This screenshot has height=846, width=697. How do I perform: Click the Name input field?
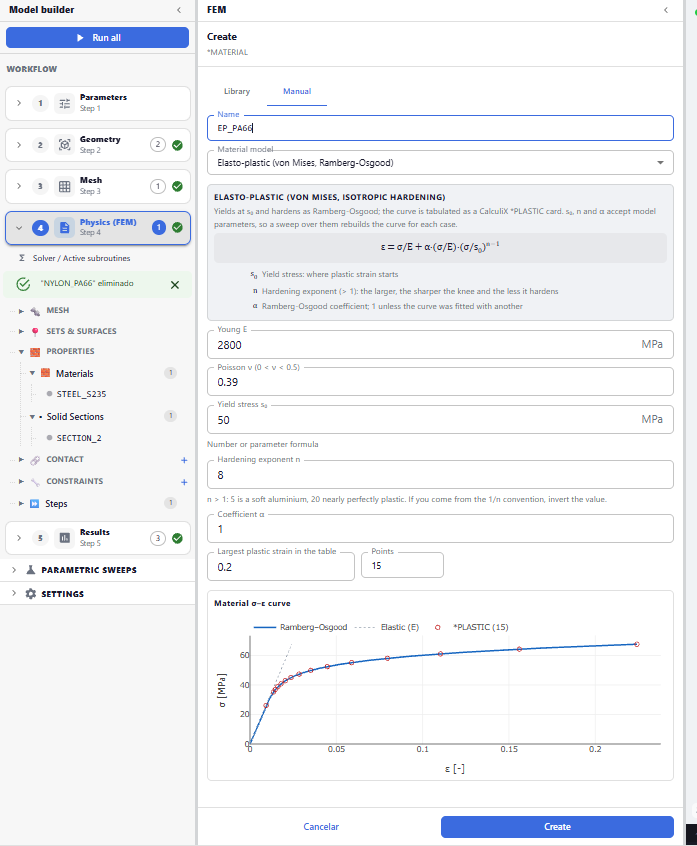pyautogui.click(x=440, y=128)
